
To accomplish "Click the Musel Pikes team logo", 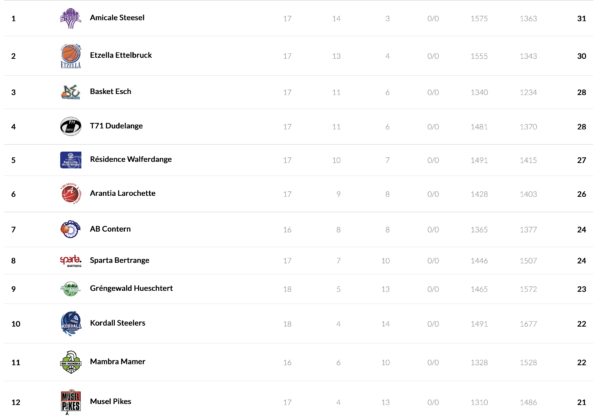I will pos(70,402).
